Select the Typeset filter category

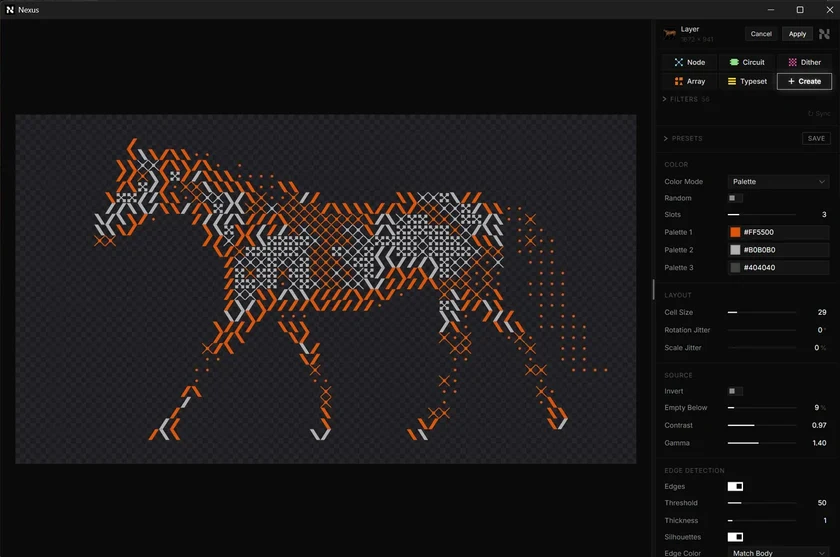[x=746, y=81]
